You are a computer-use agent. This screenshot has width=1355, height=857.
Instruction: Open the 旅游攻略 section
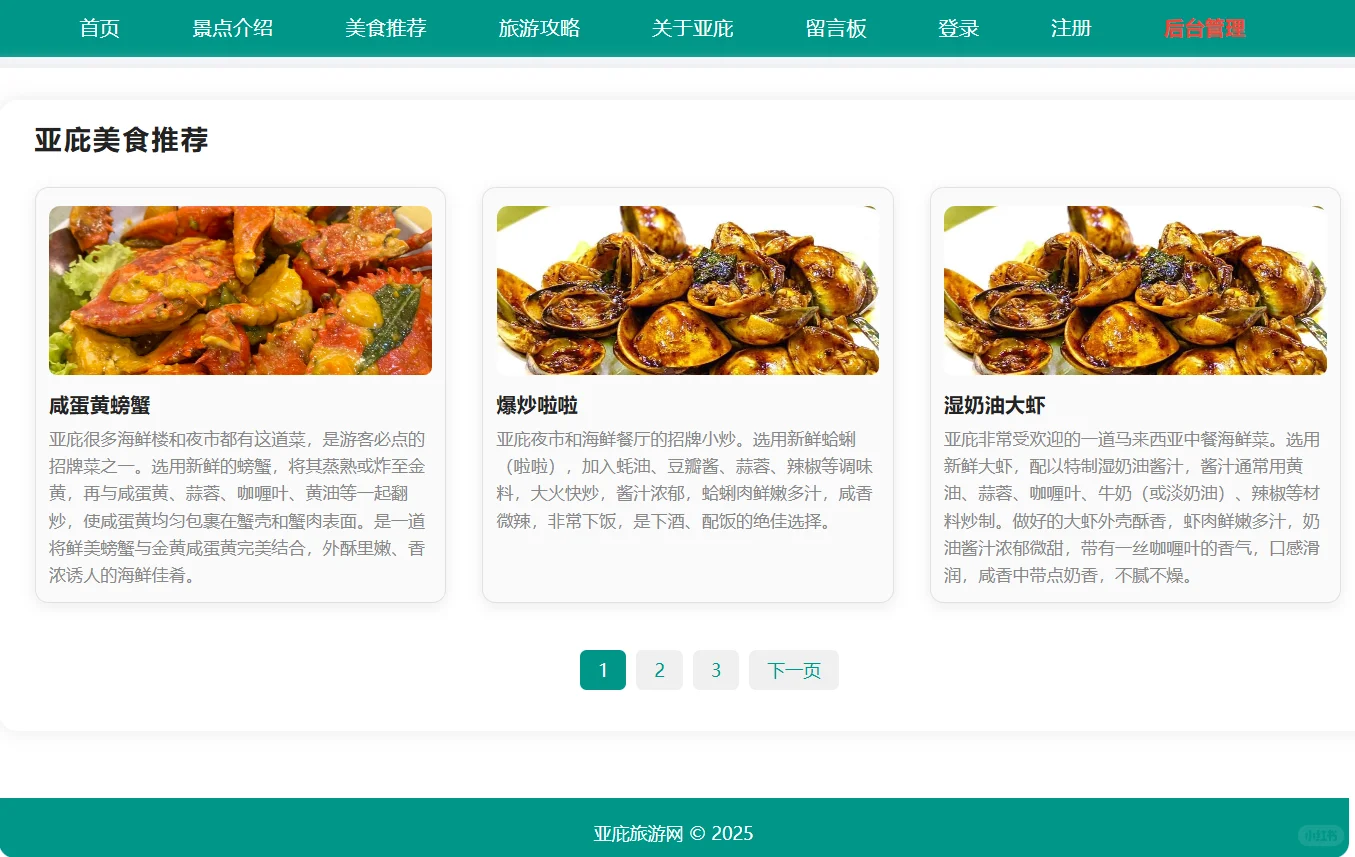point(539,28)
